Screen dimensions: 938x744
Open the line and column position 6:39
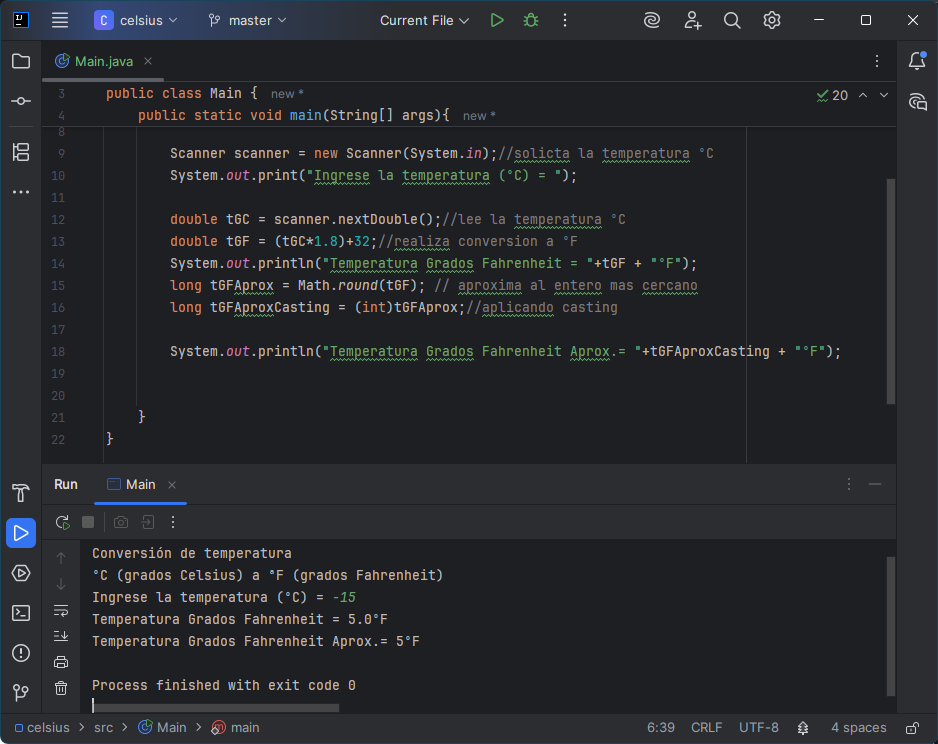[660, 727]
